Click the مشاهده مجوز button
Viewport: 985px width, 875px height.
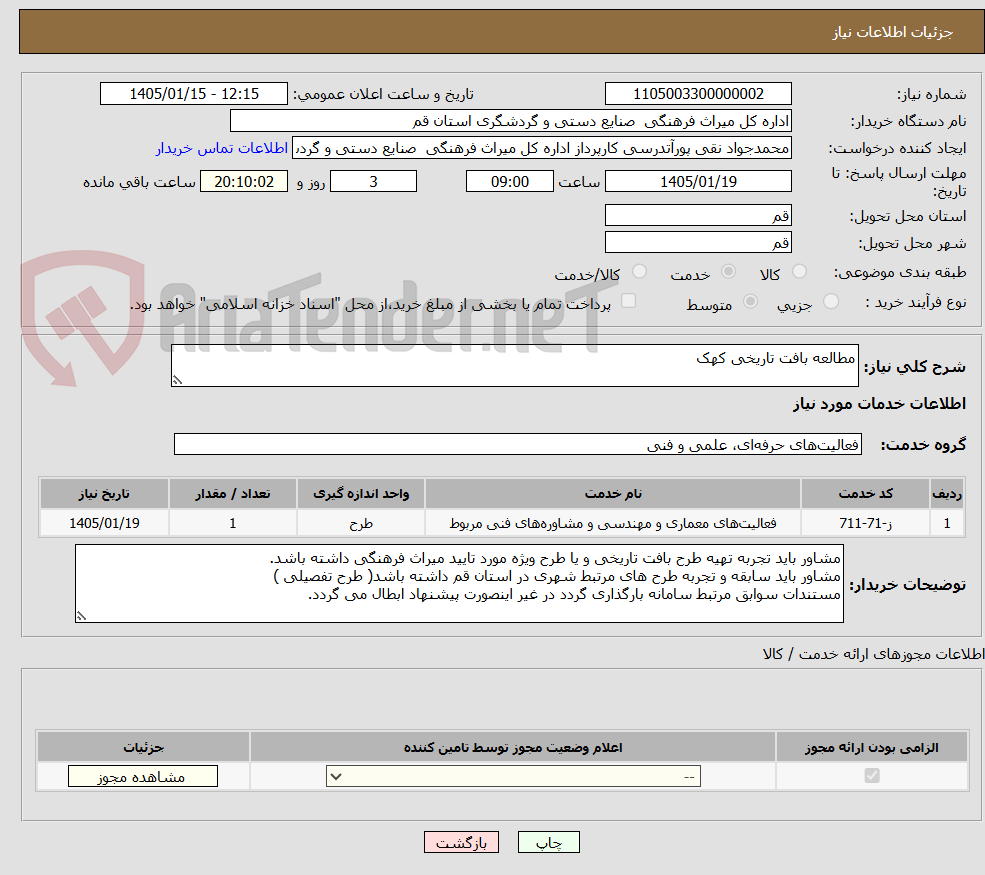143,776
